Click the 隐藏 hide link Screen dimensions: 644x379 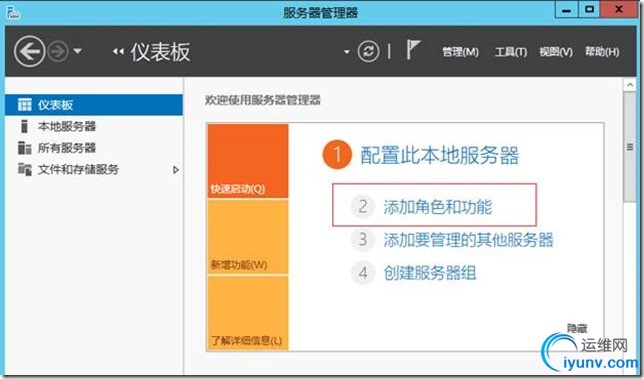tap(577, 328)
